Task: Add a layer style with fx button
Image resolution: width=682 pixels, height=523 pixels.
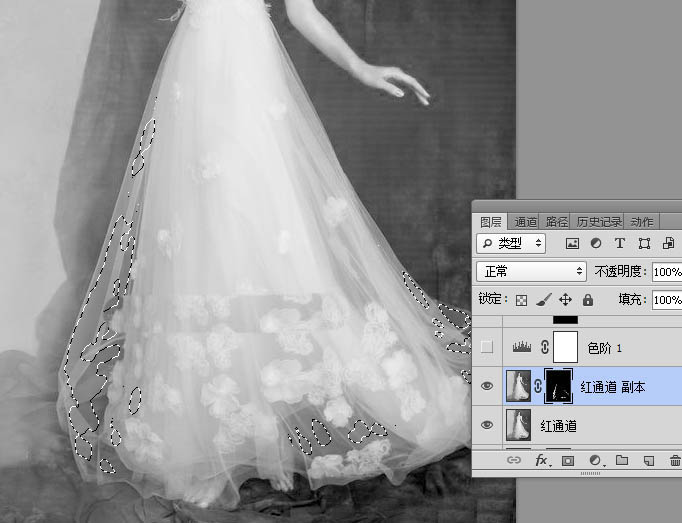Action: [542, 461]
